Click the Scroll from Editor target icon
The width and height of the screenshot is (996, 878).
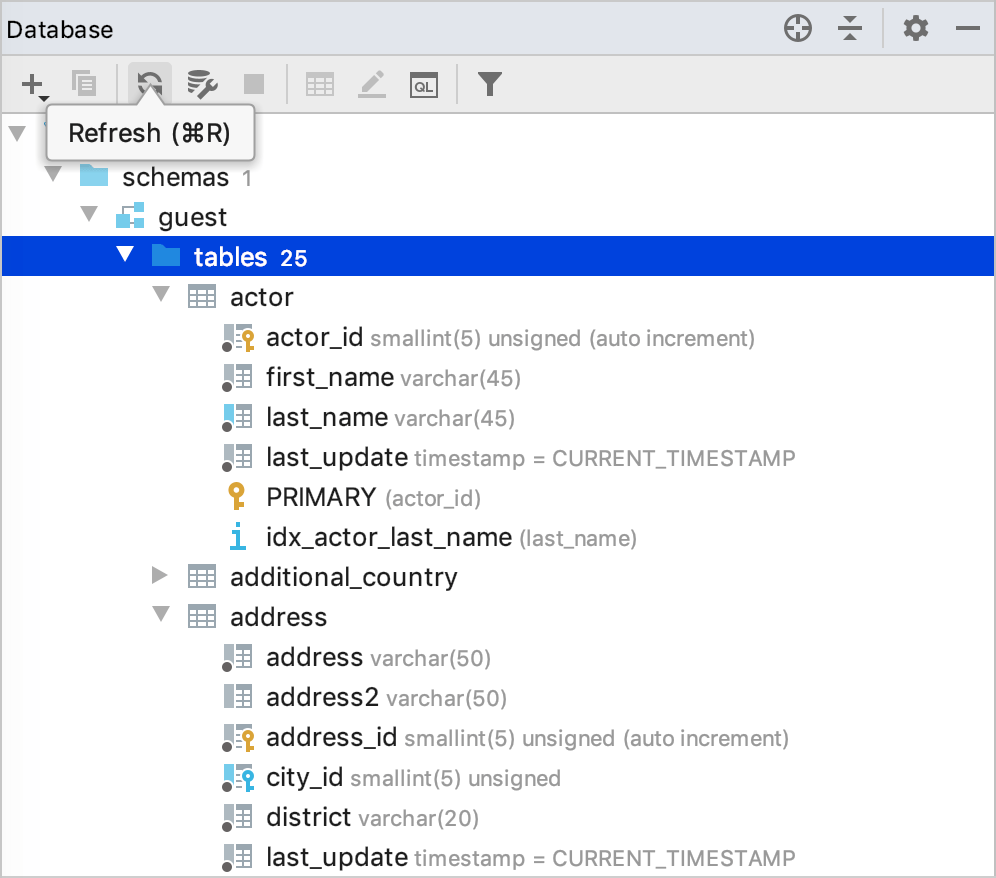pos(798,29)
